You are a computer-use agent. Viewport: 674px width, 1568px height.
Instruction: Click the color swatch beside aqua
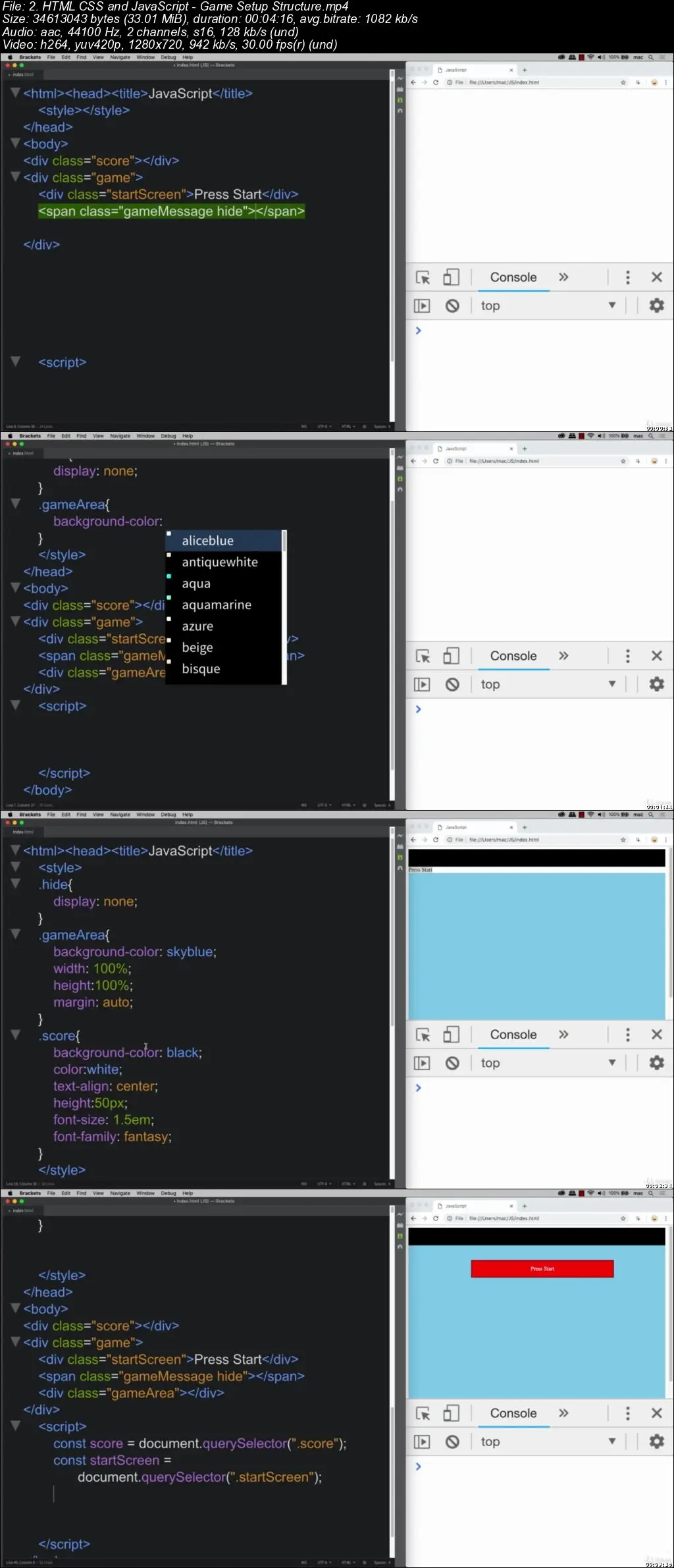tap(169, 576)
